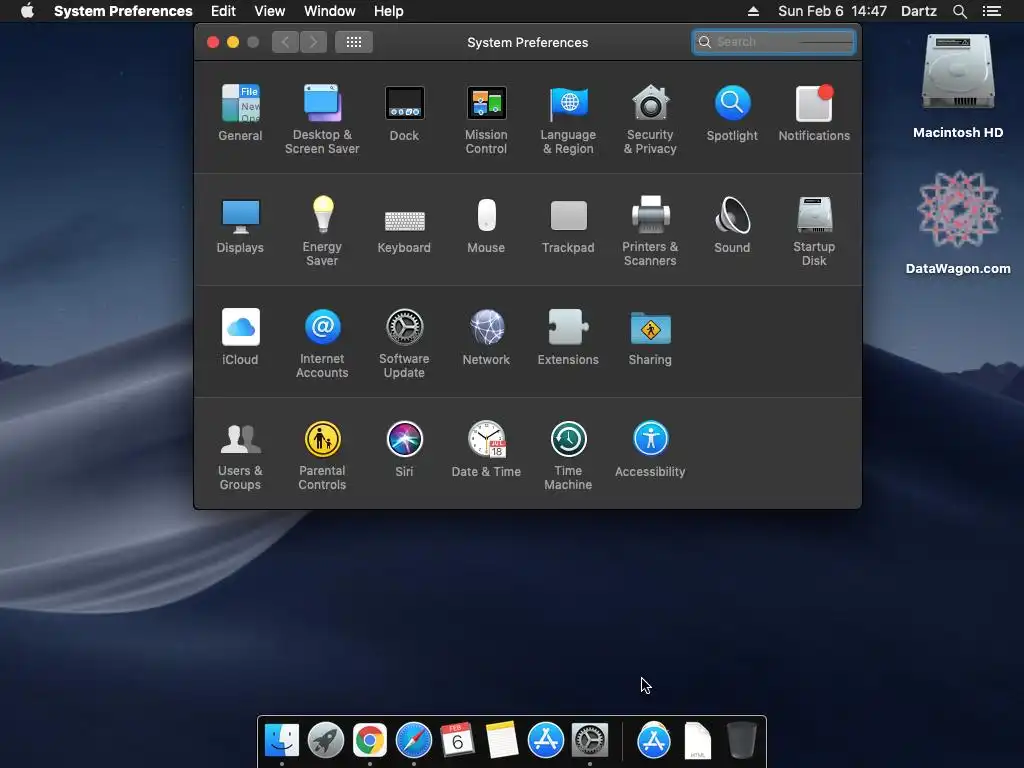Screen dimensions: 1024x768
Task: Open Printers & Scanners preferences
Action: click(650, 231)
